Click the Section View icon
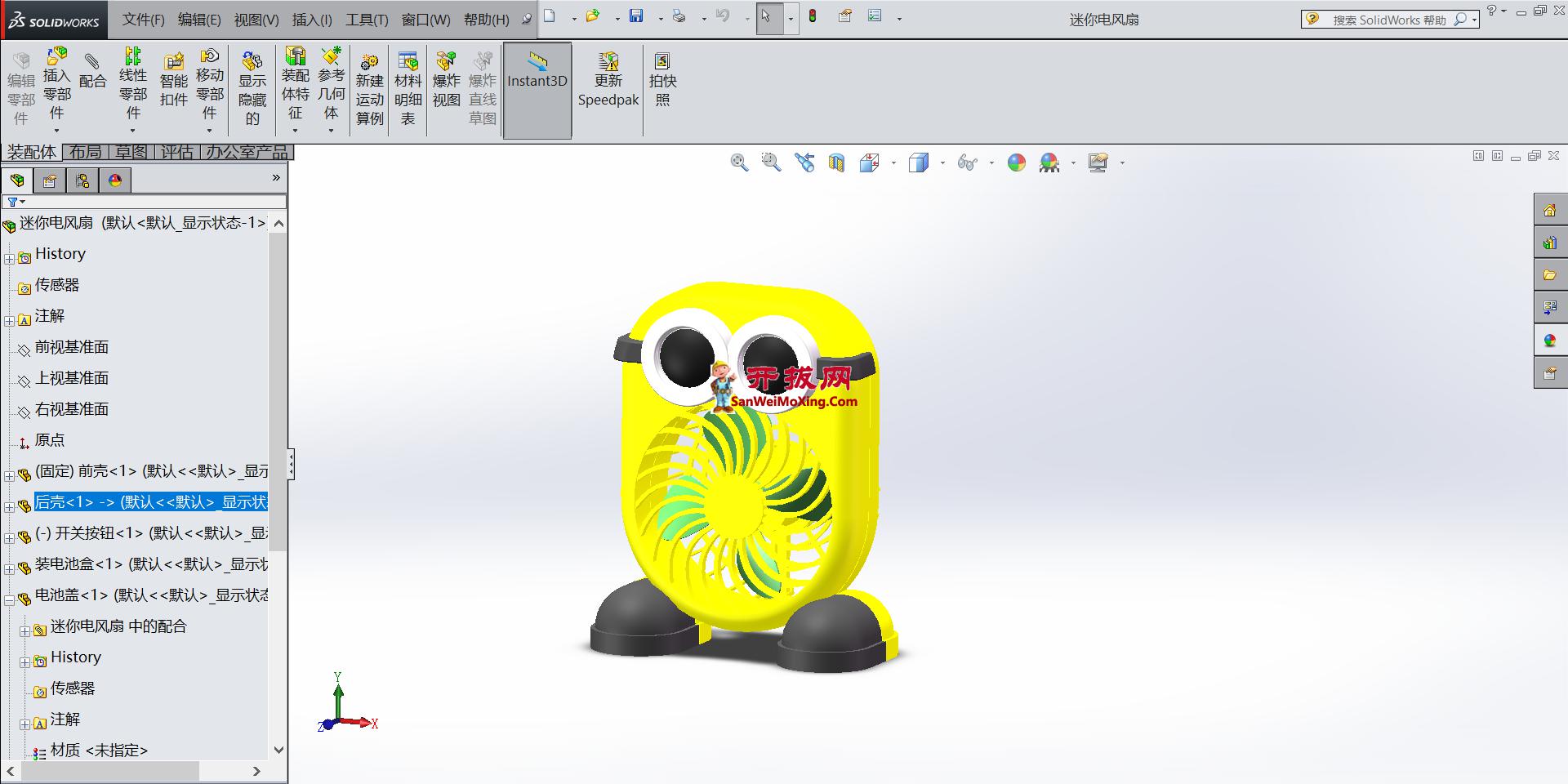The height and width of the screenshot is (784, 1568). (x=836, y=163)
